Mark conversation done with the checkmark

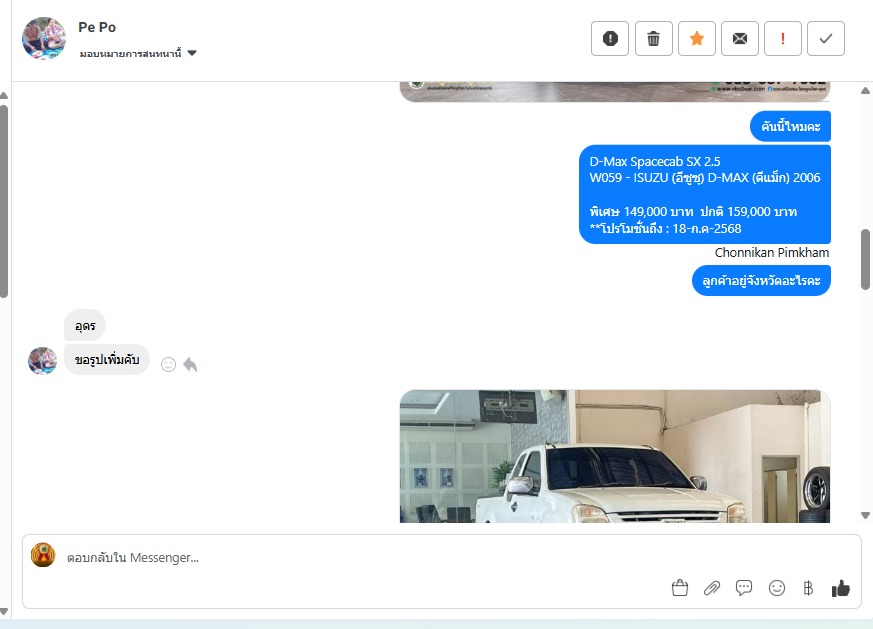(x=826, y=38)
